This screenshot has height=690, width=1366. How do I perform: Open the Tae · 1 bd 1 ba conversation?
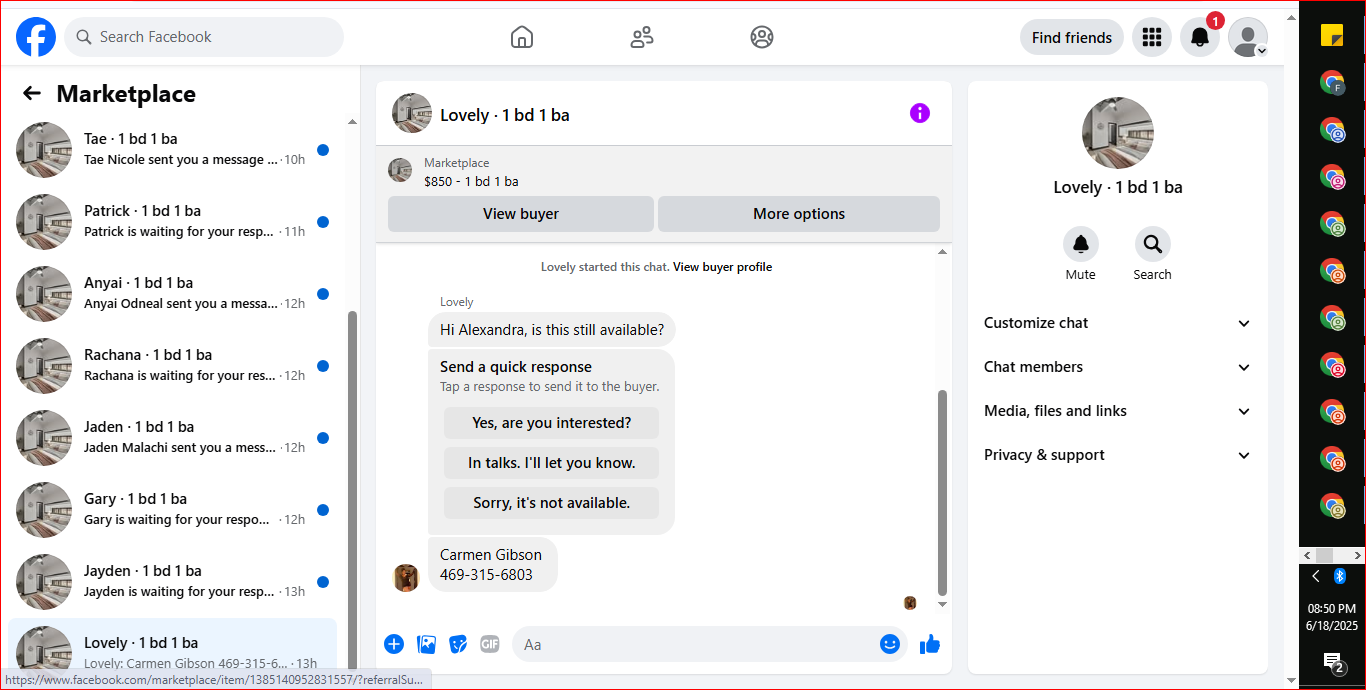[173, 150]
